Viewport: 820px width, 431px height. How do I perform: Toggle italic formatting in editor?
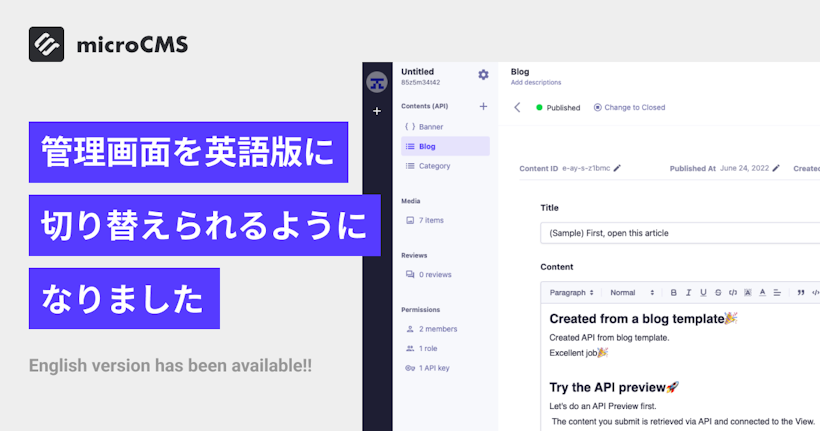coord(689,293)
